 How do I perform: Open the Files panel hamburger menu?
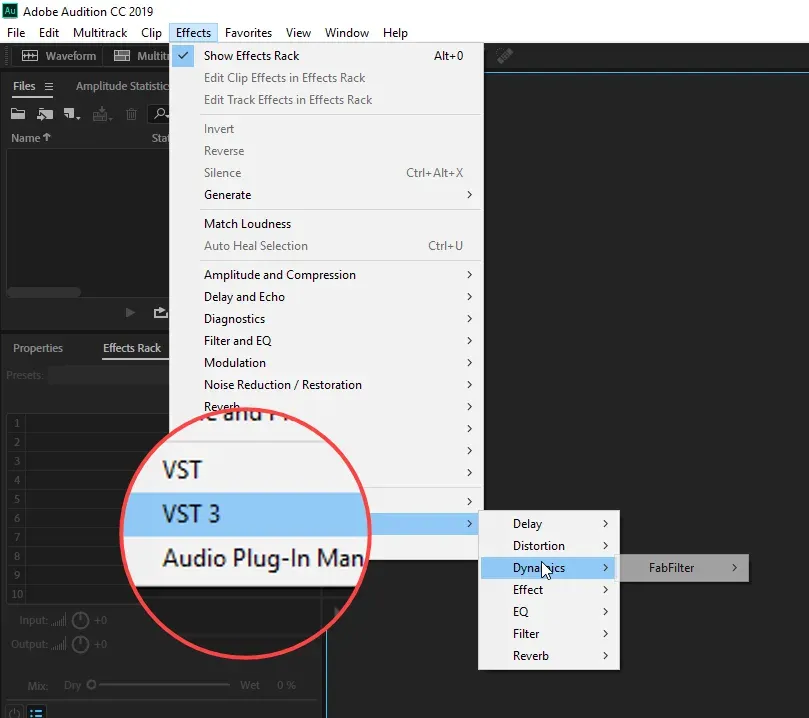click(48, 87)
